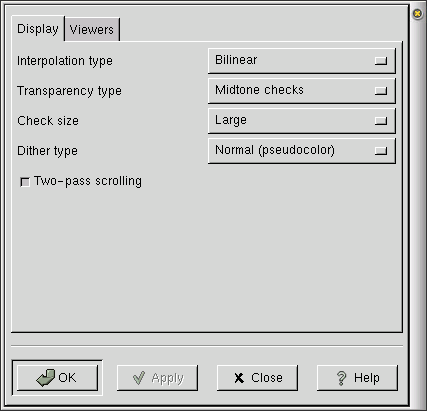Switch to the Viewers tab
The image size is (427, 411).
(x=92, y=29)
